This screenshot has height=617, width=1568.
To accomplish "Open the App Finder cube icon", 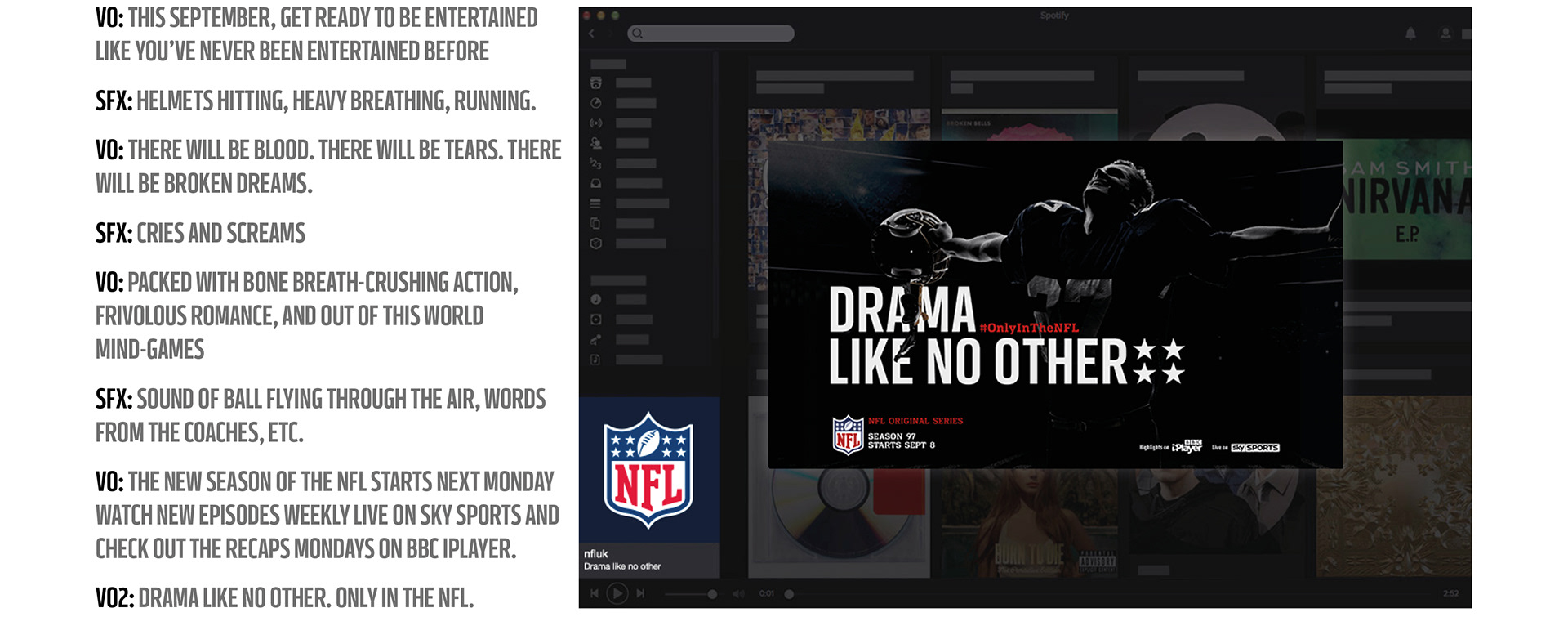I will tap(596, 244).
